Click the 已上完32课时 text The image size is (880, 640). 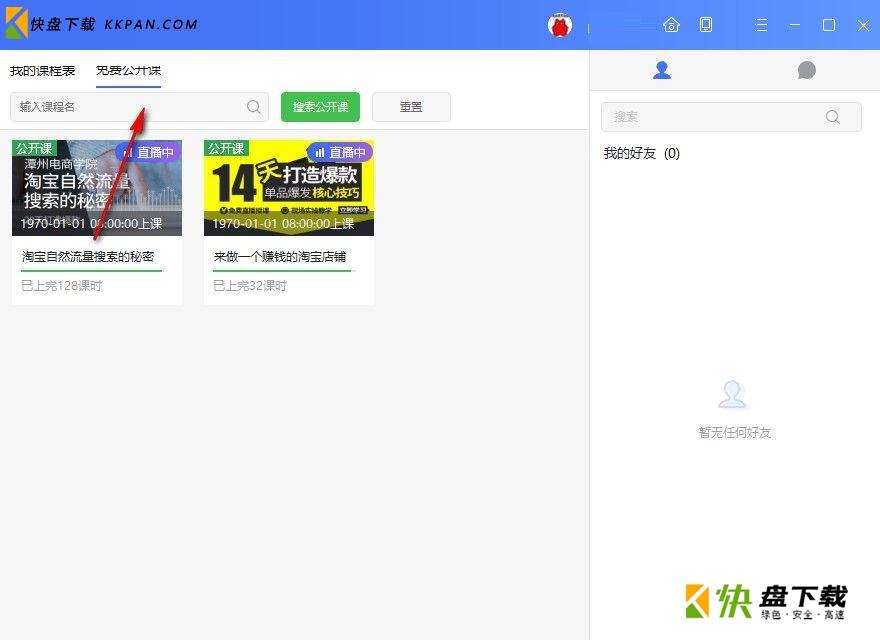(x=250, y=286)
